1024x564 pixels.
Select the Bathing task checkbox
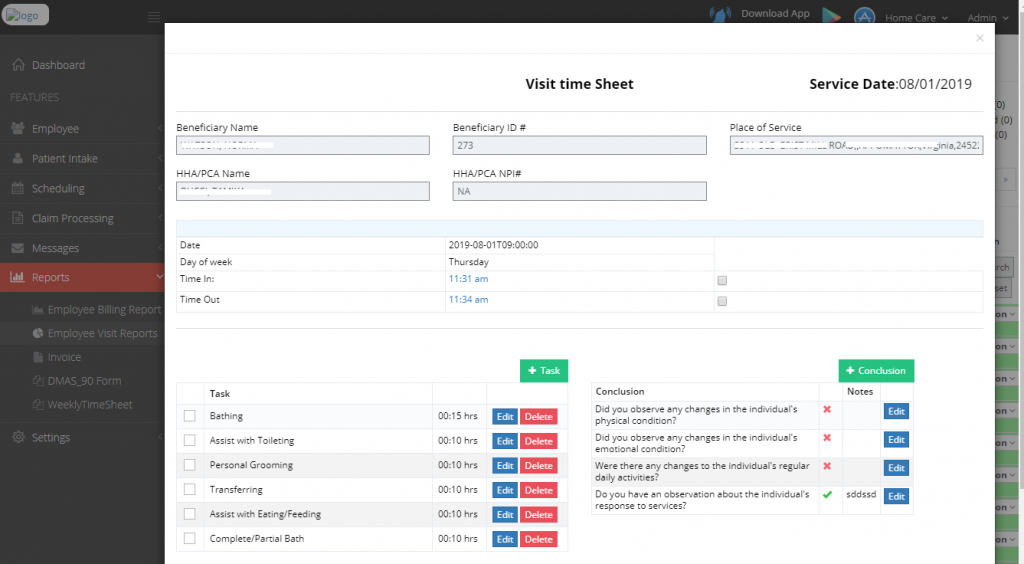coord(189,416)
